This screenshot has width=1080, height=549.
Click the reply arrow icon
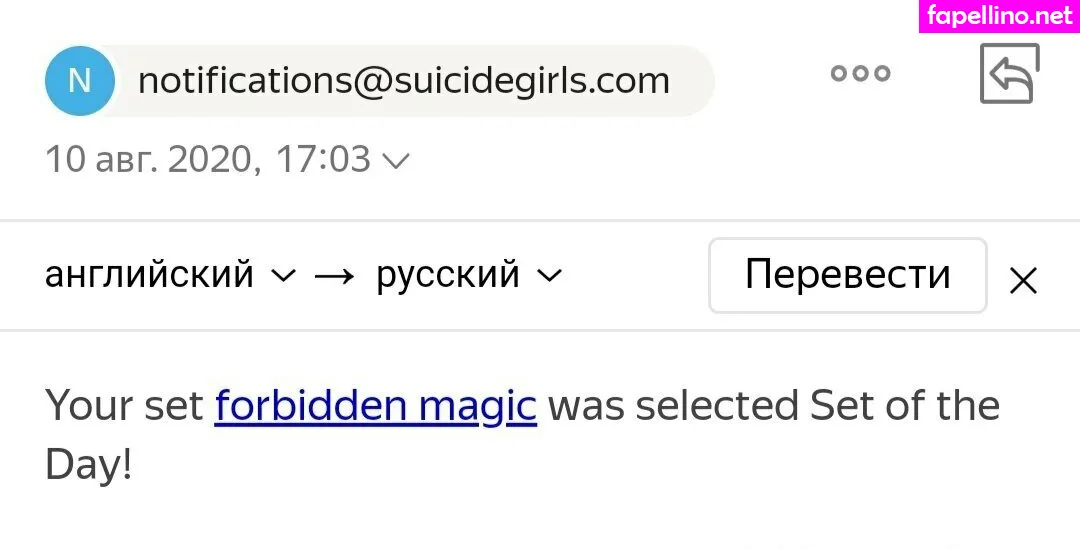(1009, 75)
